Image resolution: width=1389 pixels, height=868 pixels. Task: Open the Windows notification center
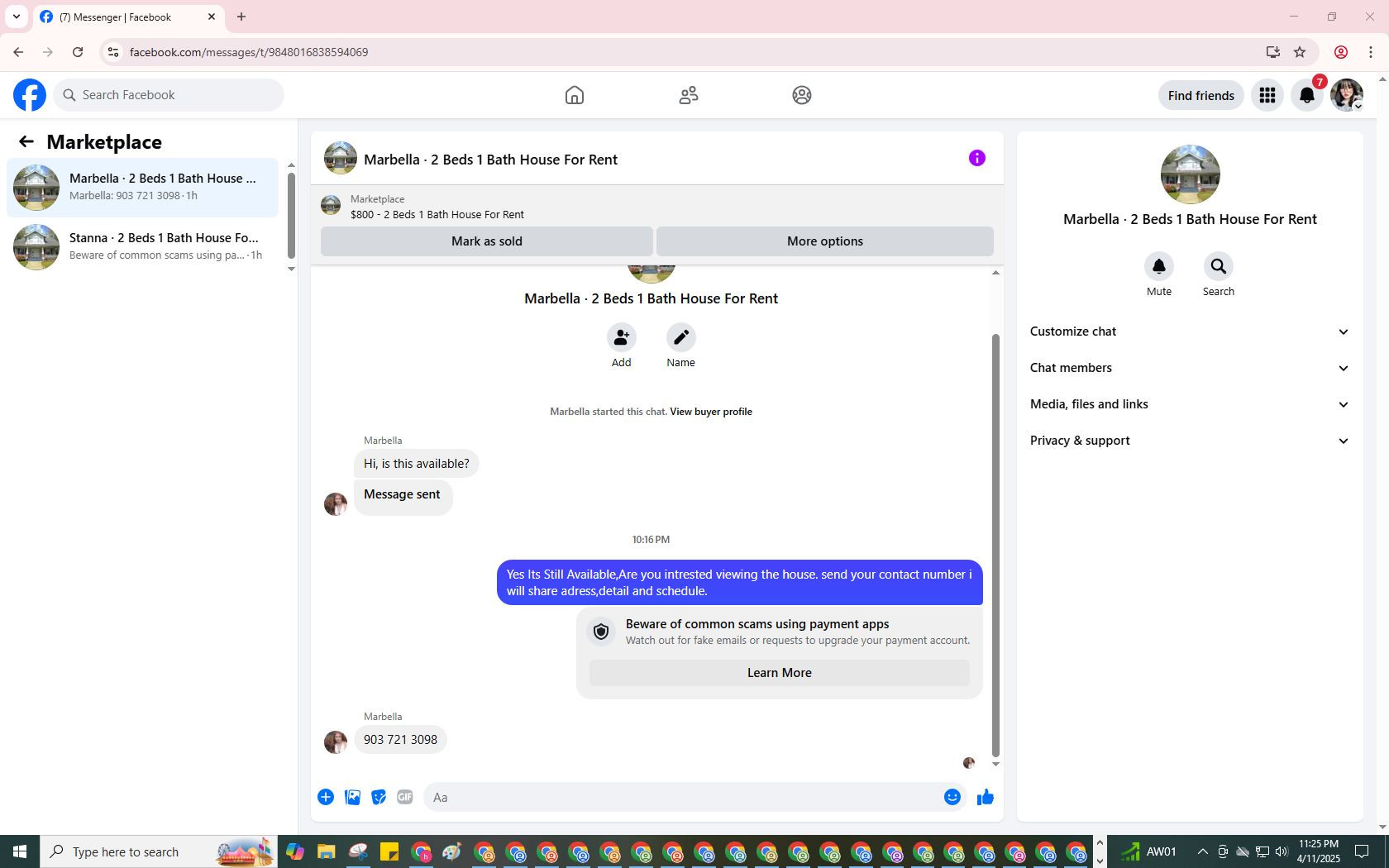1362,851
